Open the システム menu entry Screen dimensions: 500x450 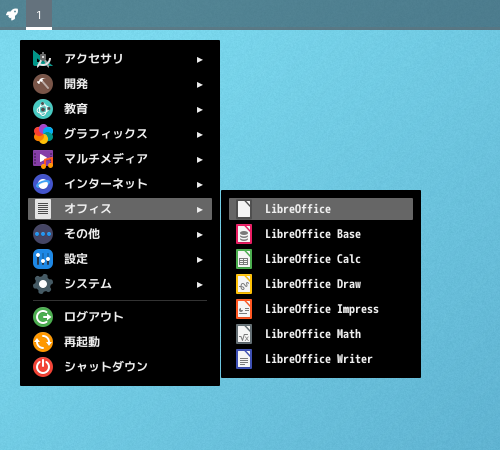tap(120, 284)
